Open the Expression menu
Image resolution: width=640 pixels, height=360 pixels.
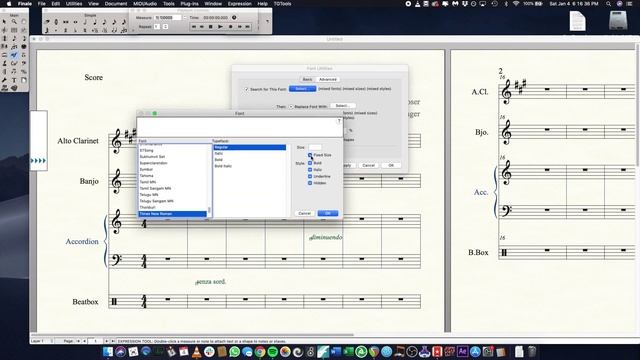coord(240,4)
